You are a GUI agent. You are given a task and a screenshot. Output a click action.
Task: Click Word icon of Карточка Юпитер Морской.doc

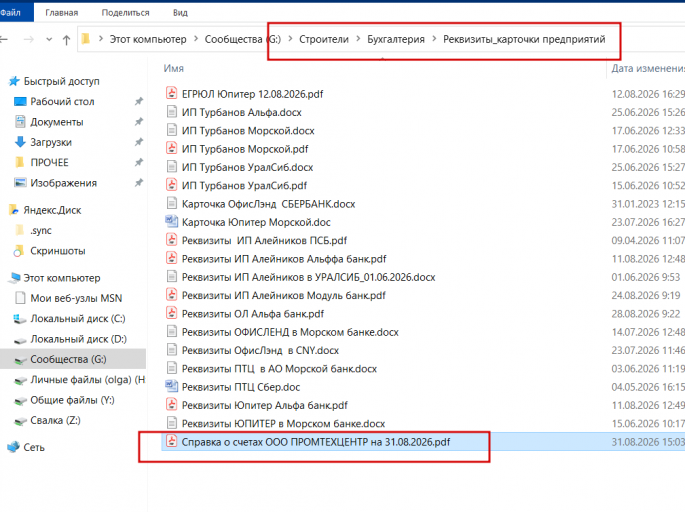(171, 222)
